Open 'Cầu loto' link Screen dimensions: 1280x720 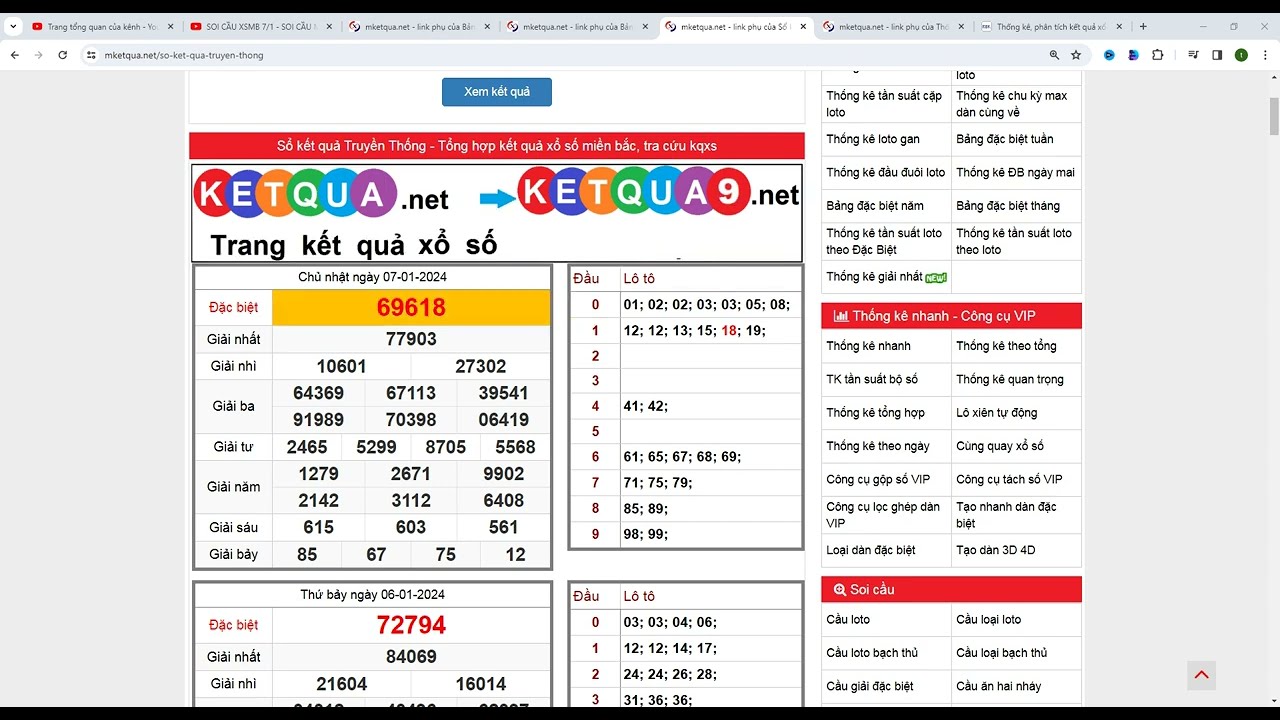coord(848,620)
